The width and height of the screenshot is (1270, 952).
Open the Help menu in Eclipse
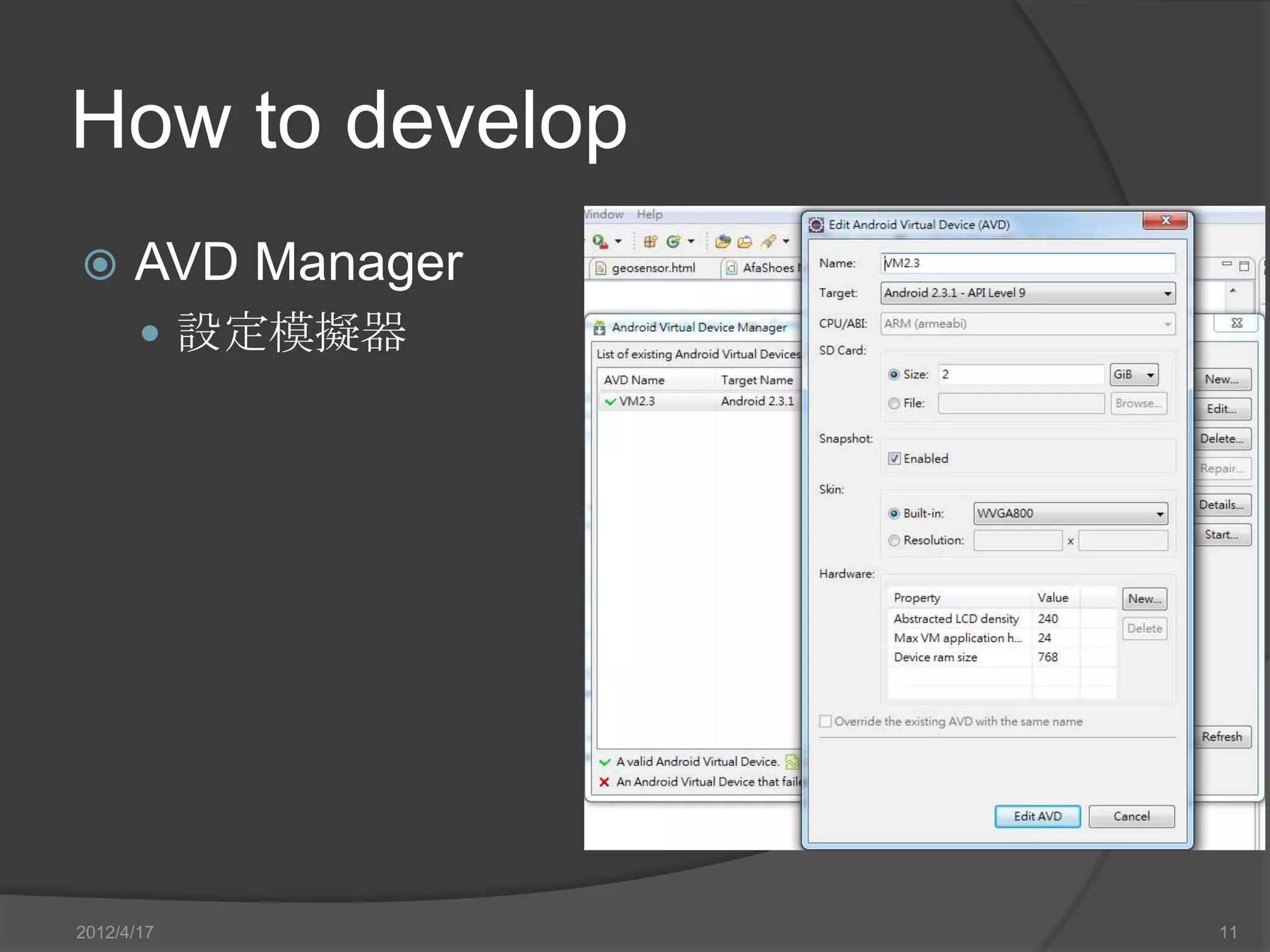(x=649, y=214)
